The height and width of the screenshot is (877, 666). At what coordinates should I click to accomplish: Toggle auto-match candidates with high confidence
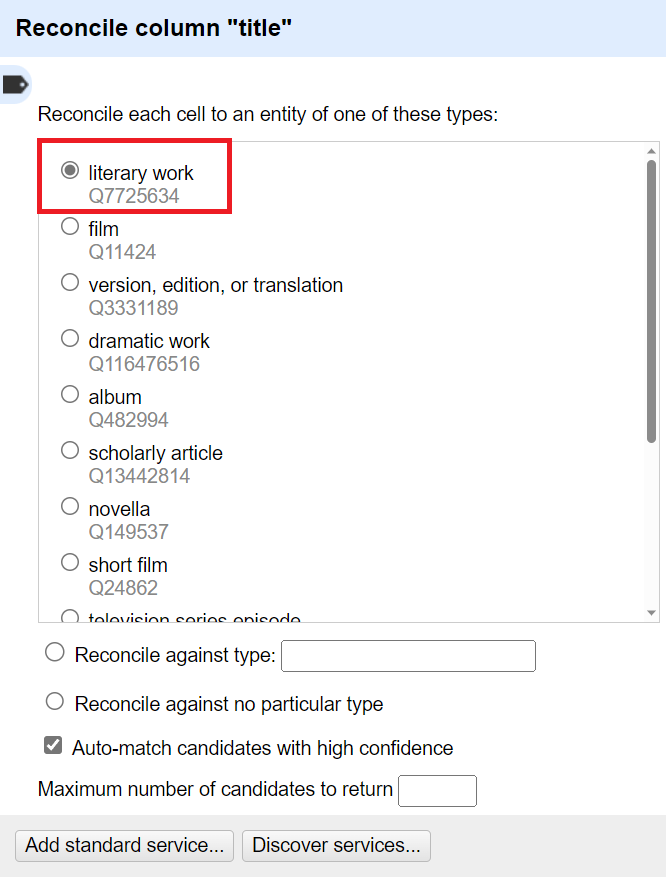(x=53, y=746)
